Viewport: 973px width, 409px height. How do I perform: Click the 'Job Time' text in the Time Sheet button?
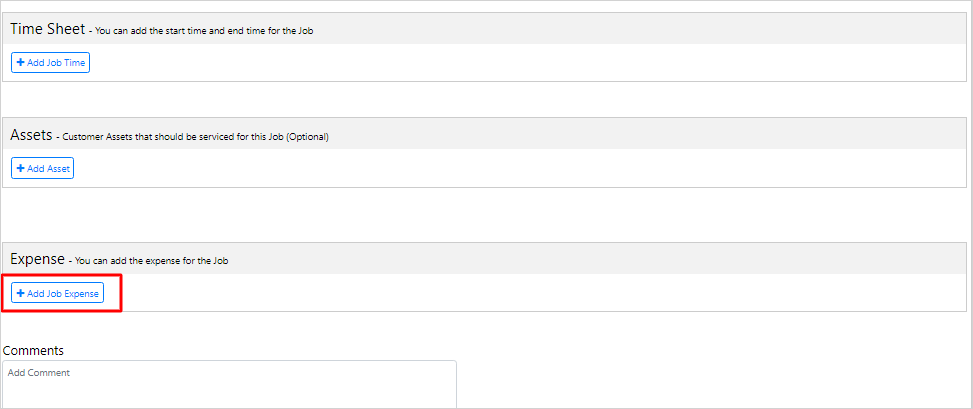tap(66, 63)
